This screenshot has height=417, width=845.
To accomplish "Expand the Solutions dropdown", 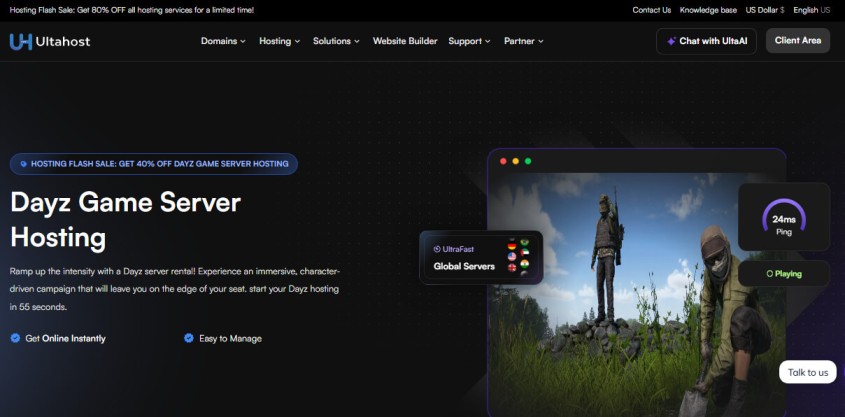I will [336, 41].
